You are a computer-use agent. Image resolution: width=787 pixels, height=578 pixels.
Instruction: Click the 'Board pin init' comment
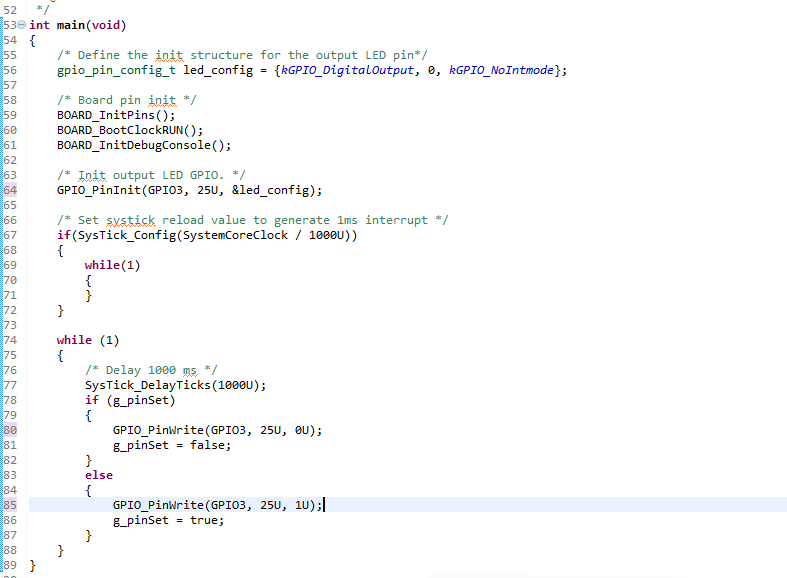point(126,100)
